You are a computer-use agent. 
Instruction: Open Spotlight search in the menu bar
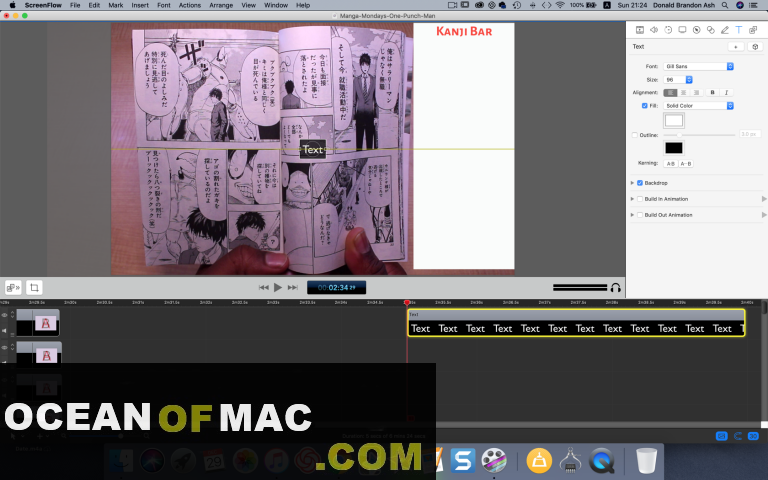[725, 5]
